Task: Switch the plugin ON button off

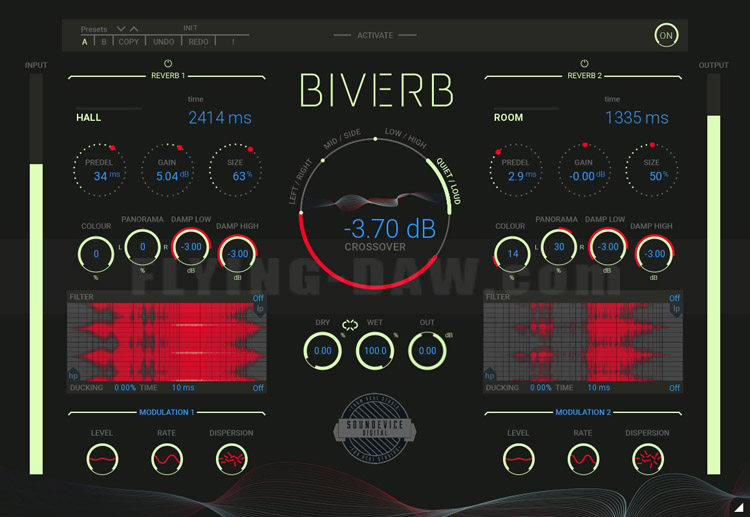Action: (666, 35)
